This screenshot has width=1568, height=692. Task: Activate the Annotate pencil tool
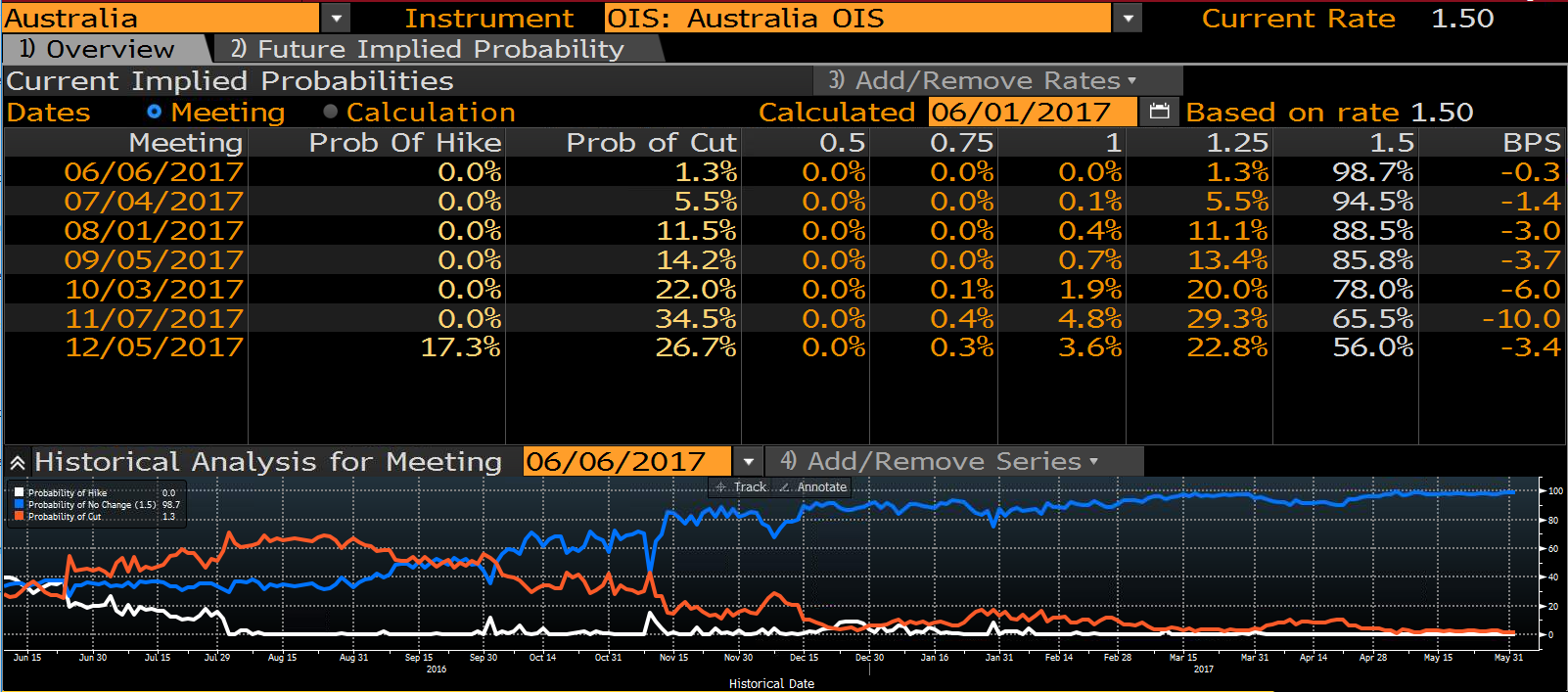coord(812,486)
